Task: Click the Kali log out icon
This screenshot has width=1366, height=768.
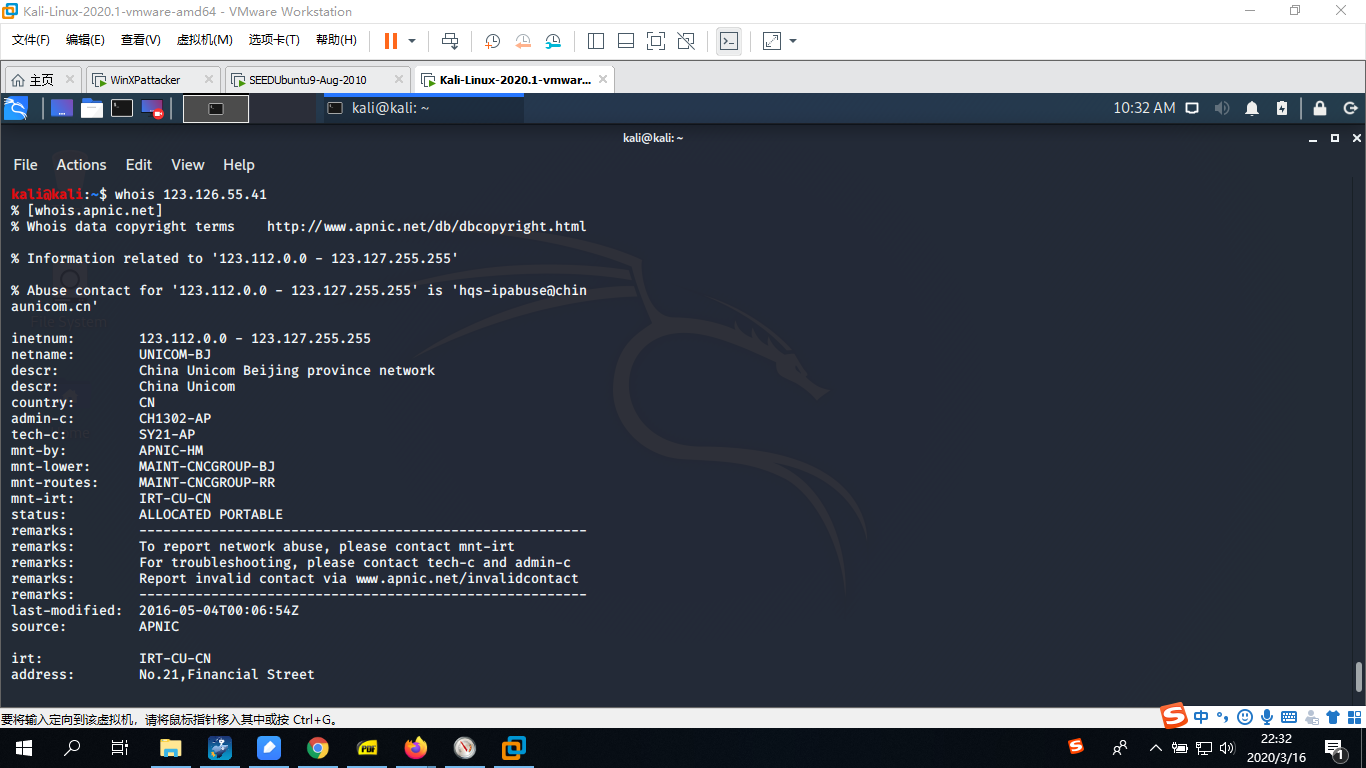Action: (x=1350, y=108)
